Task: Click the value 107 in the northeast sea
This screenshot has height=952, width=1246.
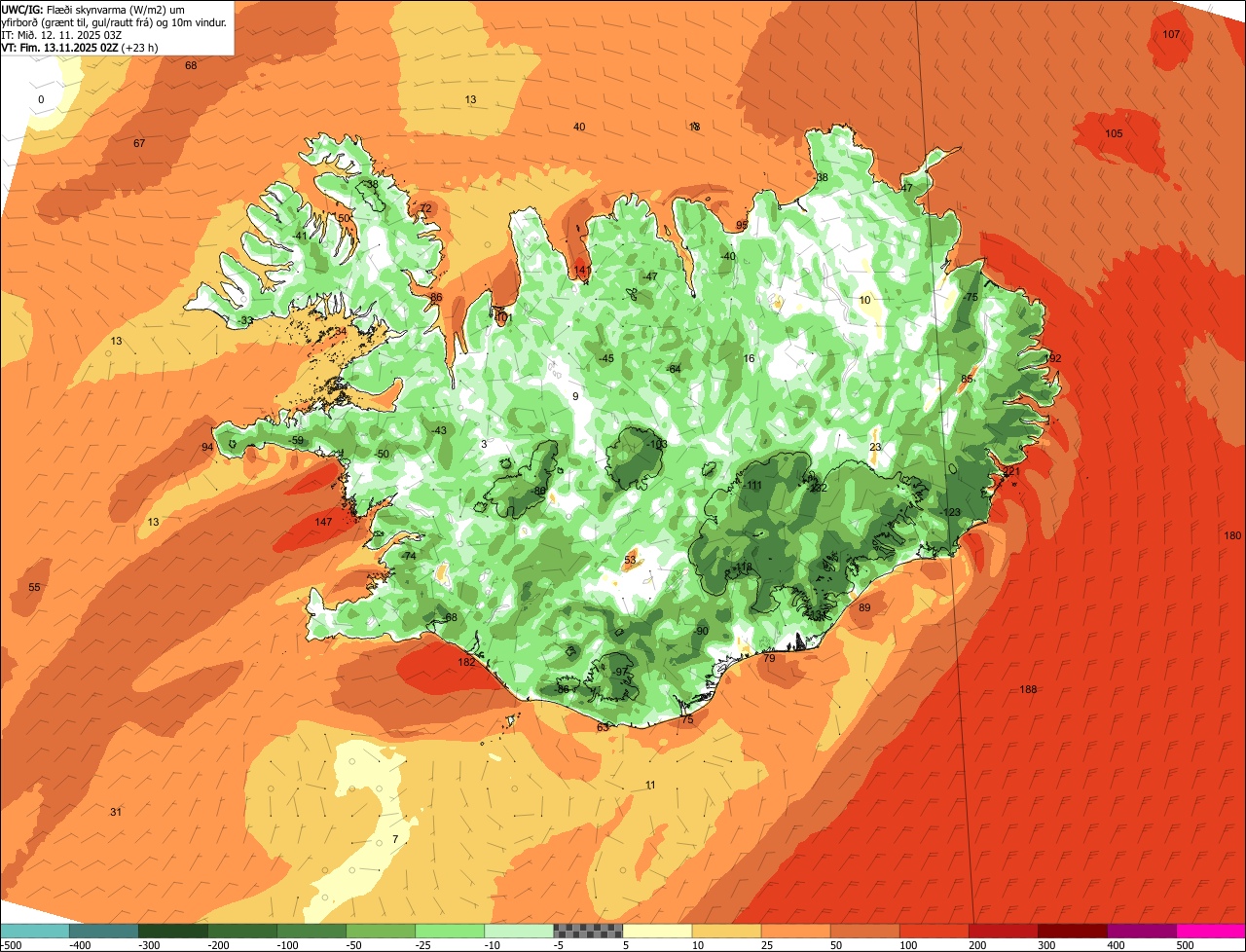Action: pyautogui.click(x=1171, y=34)
